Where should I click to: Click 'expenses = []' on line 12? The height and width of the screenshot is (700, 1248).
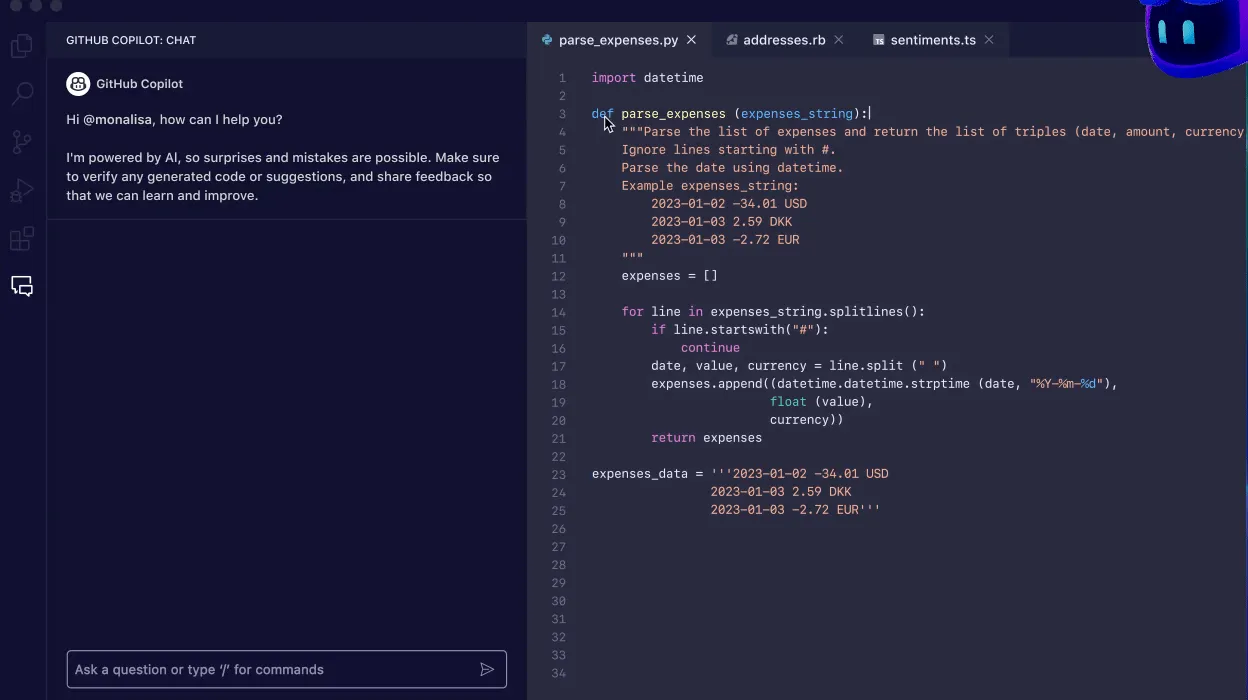click(669, 276)
